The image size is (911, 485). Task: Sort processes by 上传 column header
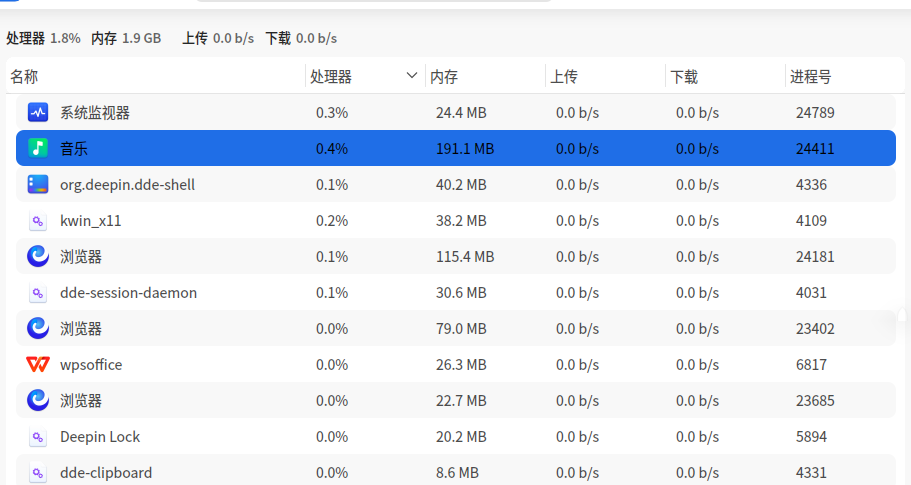[605, 76]
